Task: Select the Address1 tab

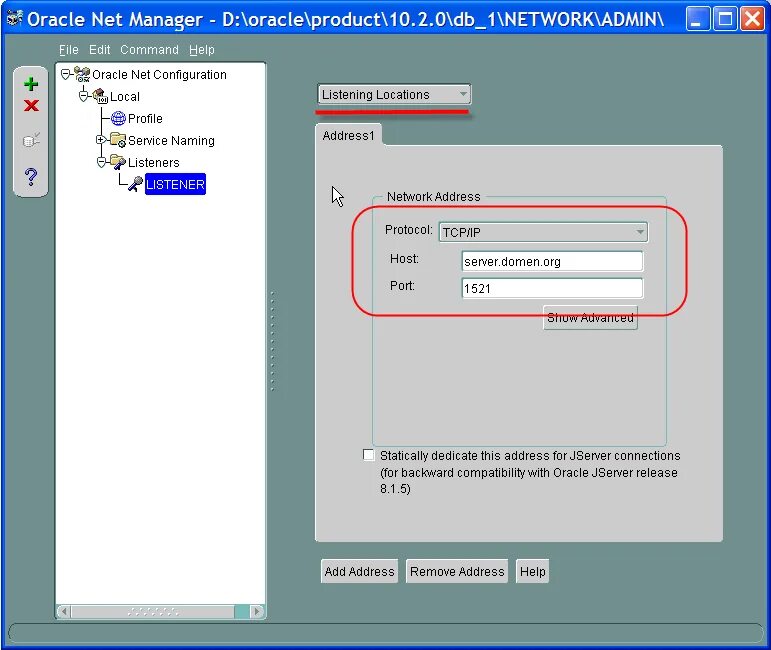Action: pos(349,135)
